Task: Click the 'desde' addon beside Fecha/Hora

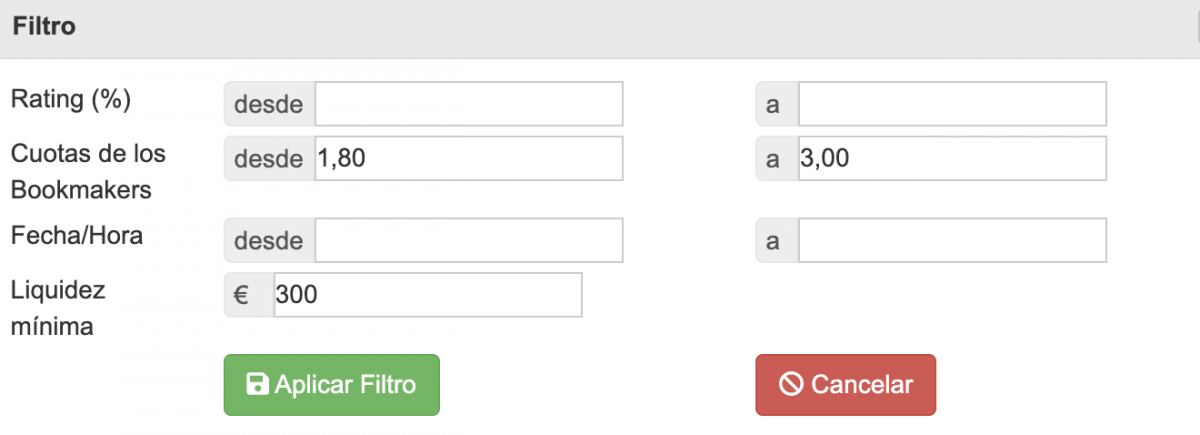Action: click(x=270, y=241)
